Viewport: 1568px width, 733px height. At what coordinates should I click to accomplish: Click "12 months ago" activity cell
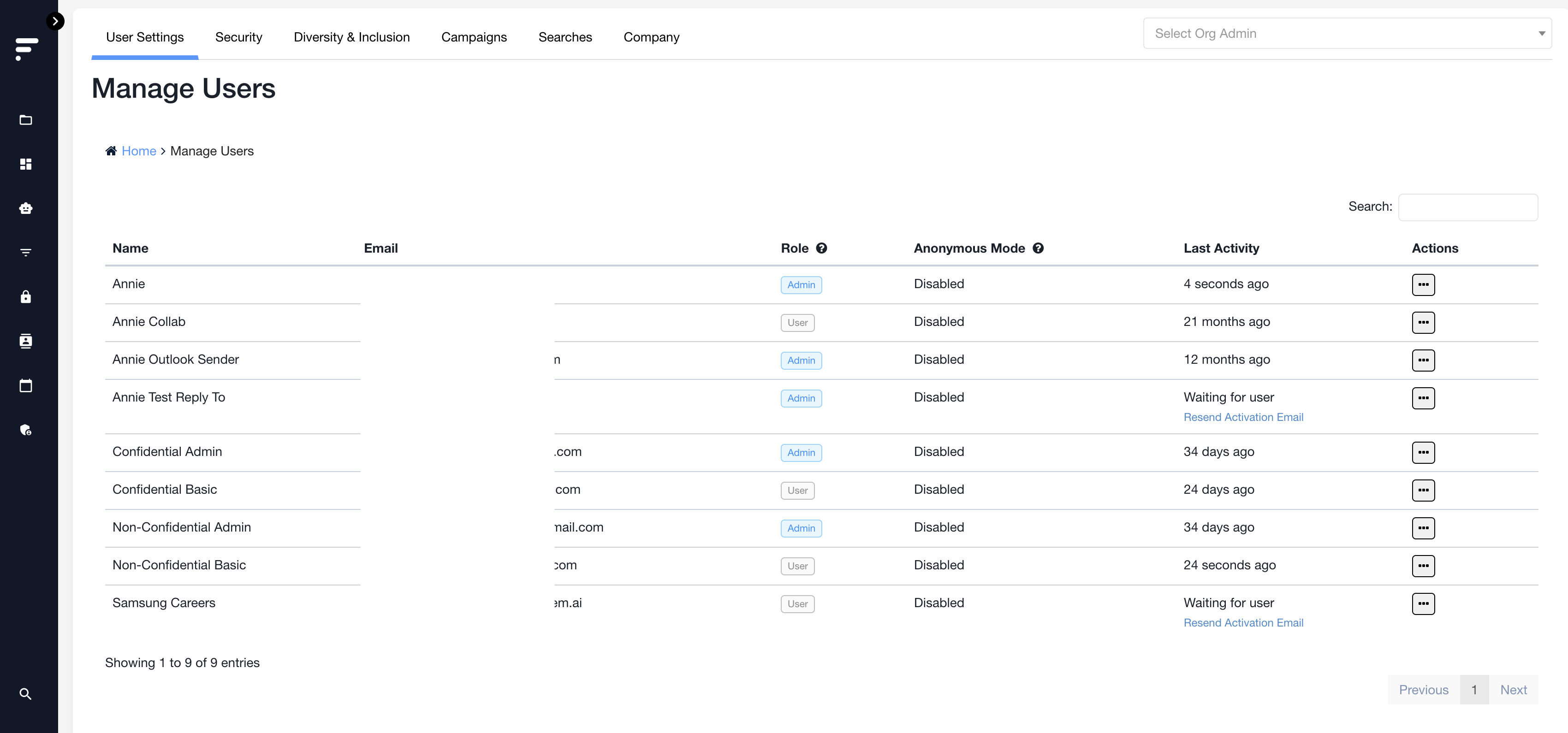pos(1227,360)
